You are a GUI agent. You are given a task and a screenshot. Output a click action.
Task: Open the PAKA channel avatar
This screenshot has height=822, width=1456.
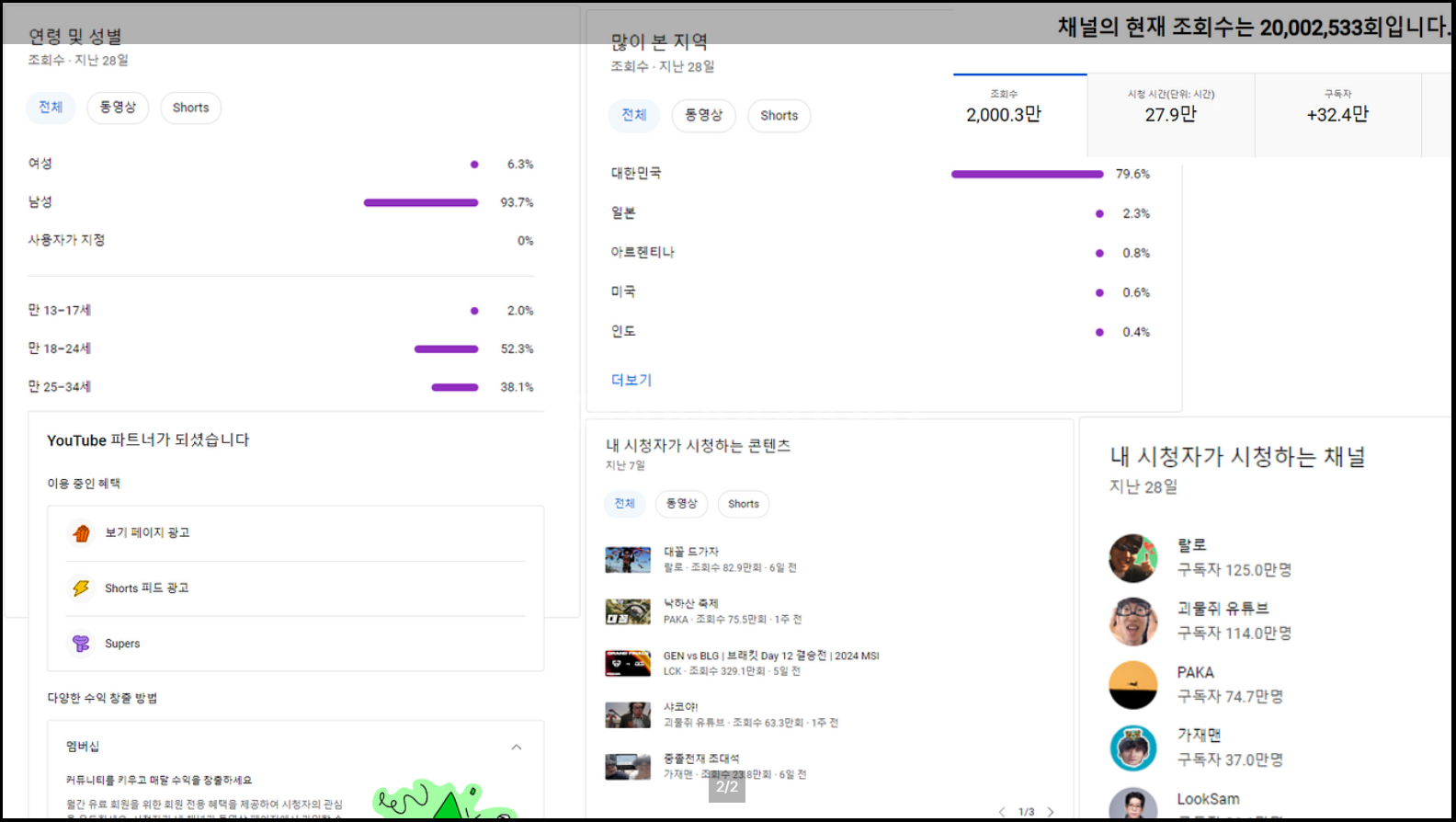(x=1133, y=685)
